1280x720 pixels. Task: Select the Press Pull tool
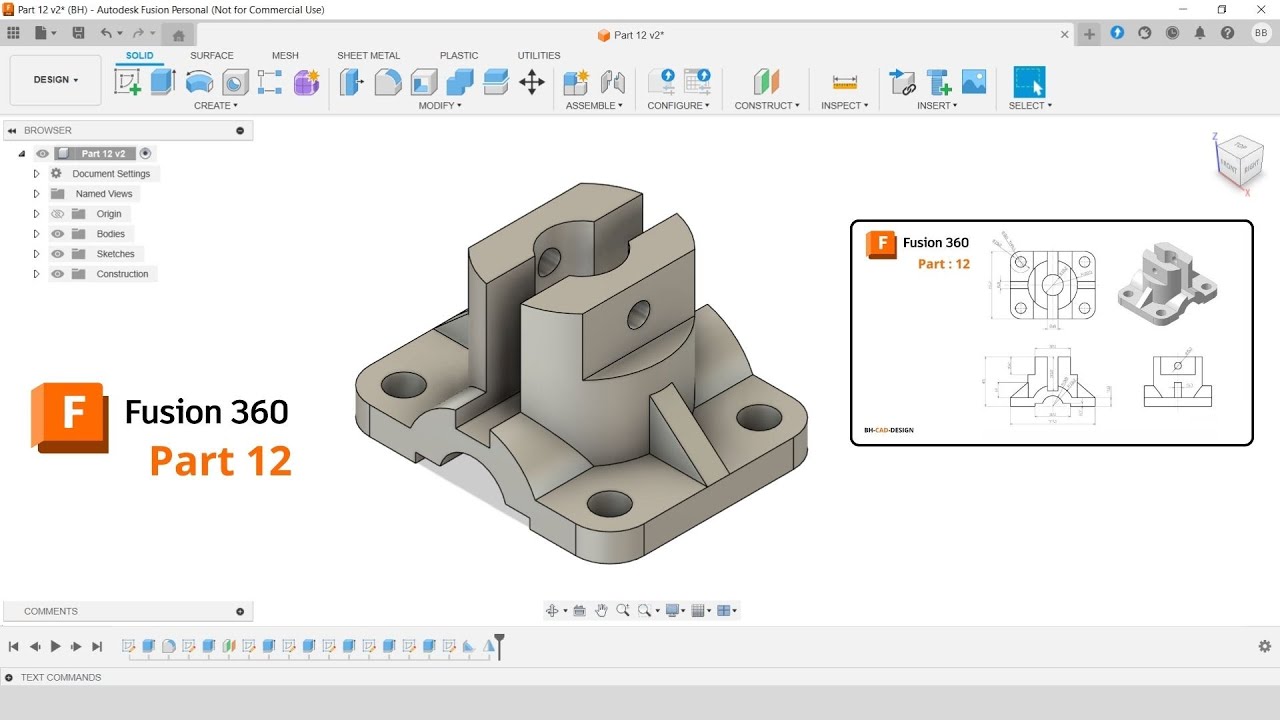click(x=351, y=82)
